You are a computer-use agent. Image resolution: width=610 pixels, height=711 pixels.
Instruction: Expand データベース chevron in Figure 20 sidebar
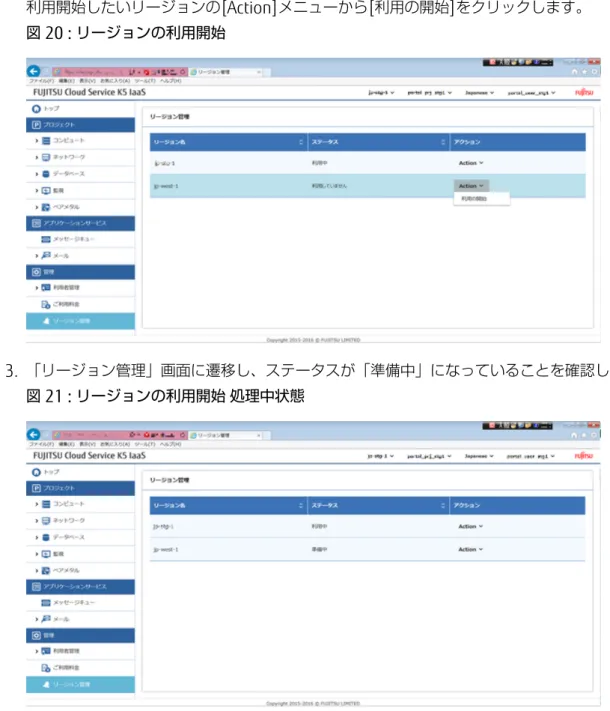click(x=37, y=174)
